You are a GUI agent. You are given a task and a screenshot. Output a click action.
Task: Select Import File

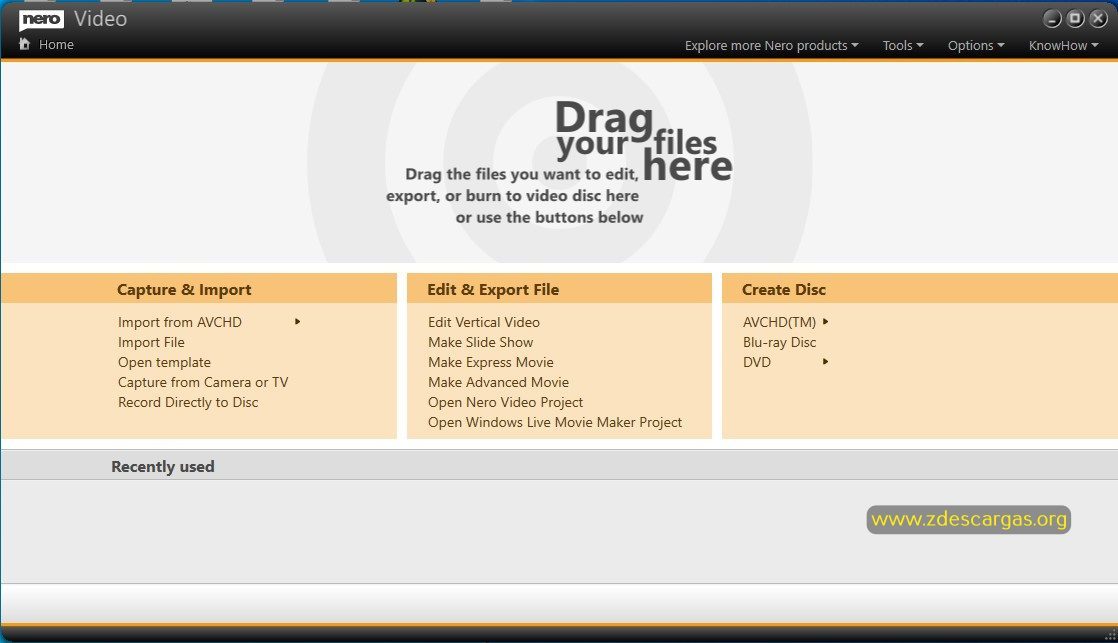click(x=151, y=342)
